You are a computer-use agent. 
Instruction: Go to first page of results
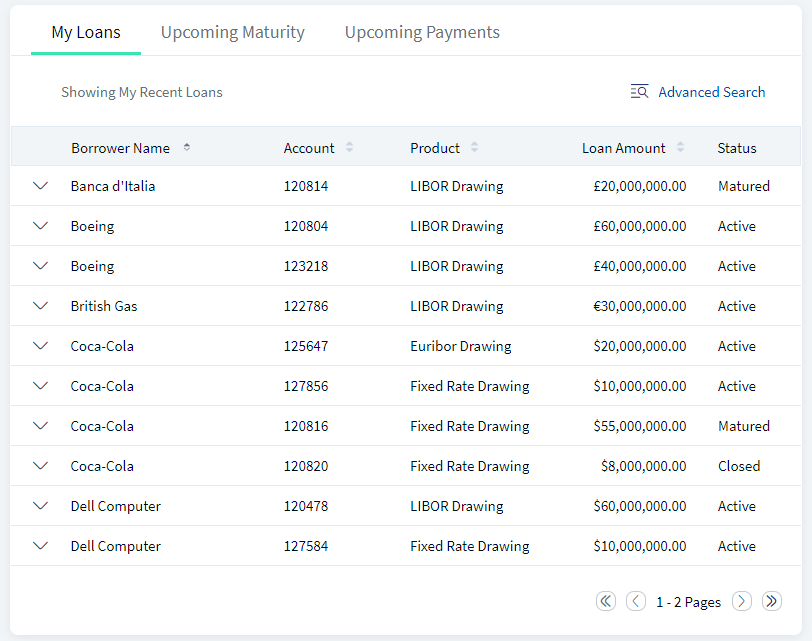606,601
